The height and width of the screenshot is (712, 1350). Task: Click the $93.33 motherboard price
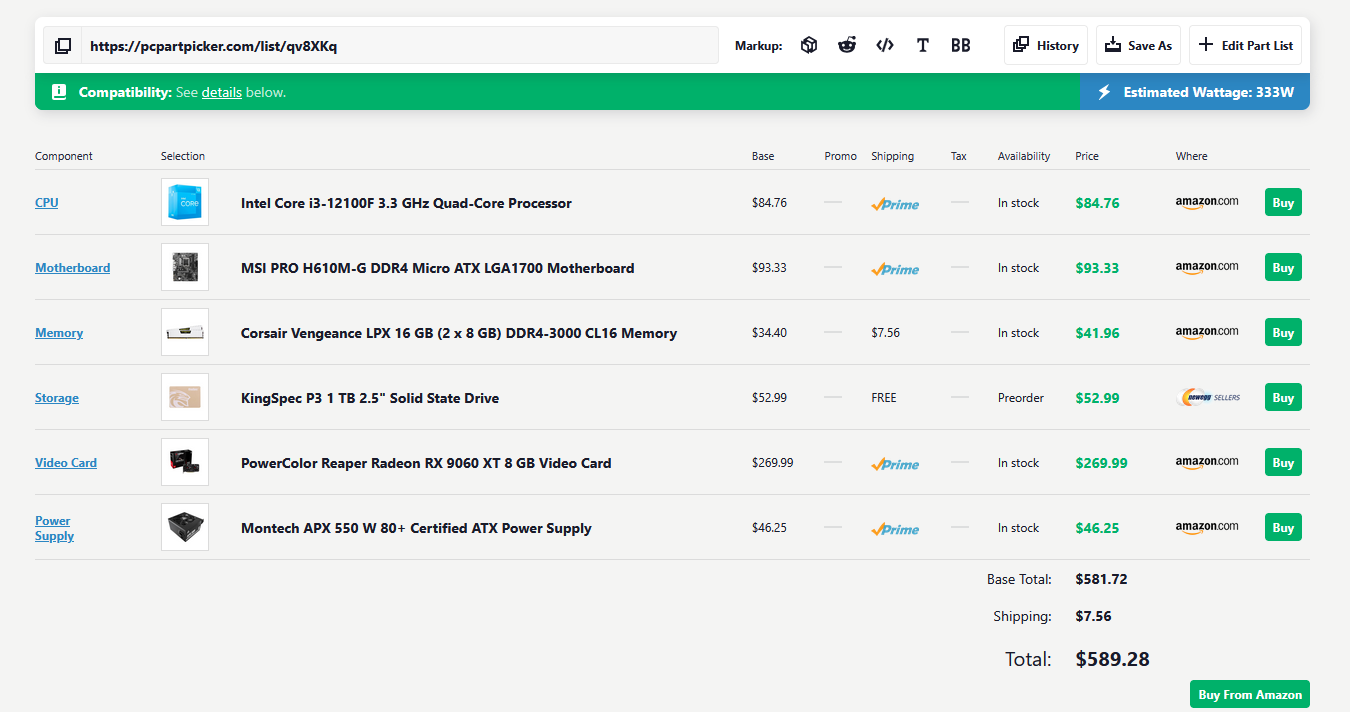tap(1097, 268)
